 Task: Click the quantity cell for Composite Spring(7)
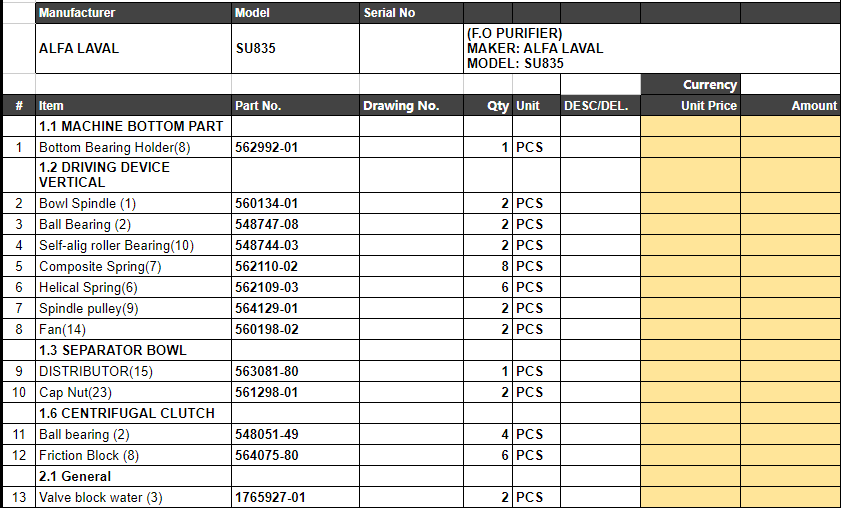pos(488,267)
